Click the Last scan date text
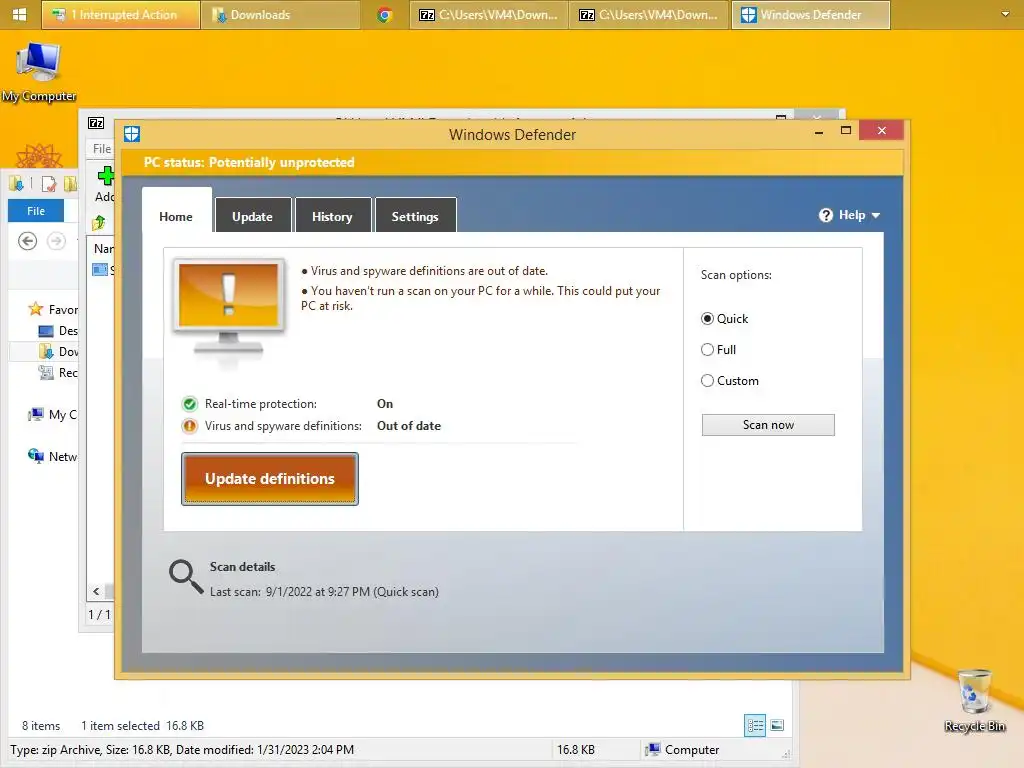The width and height of the screenshot is (1024, 768). (x=324, y=592)
